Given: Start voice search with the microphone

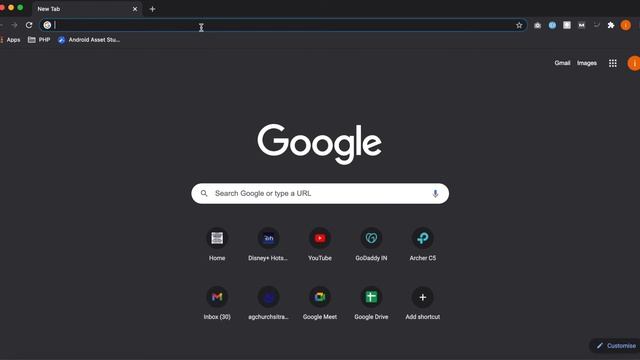Looking at the screenshot, I should 435,193.
